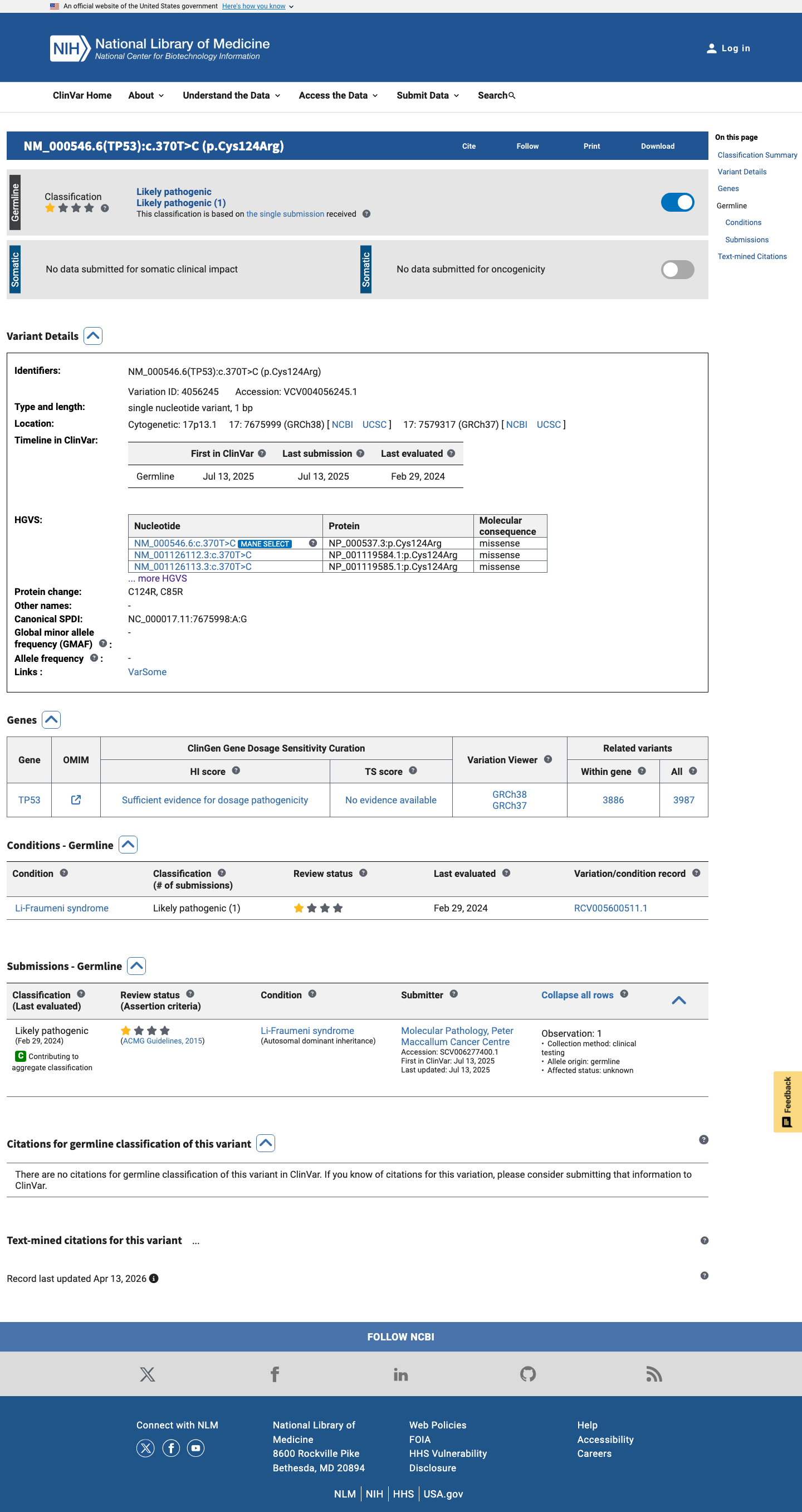Collapse the Genes section
This screenshot has width=802, height=1512.
(x=52, y=720)
